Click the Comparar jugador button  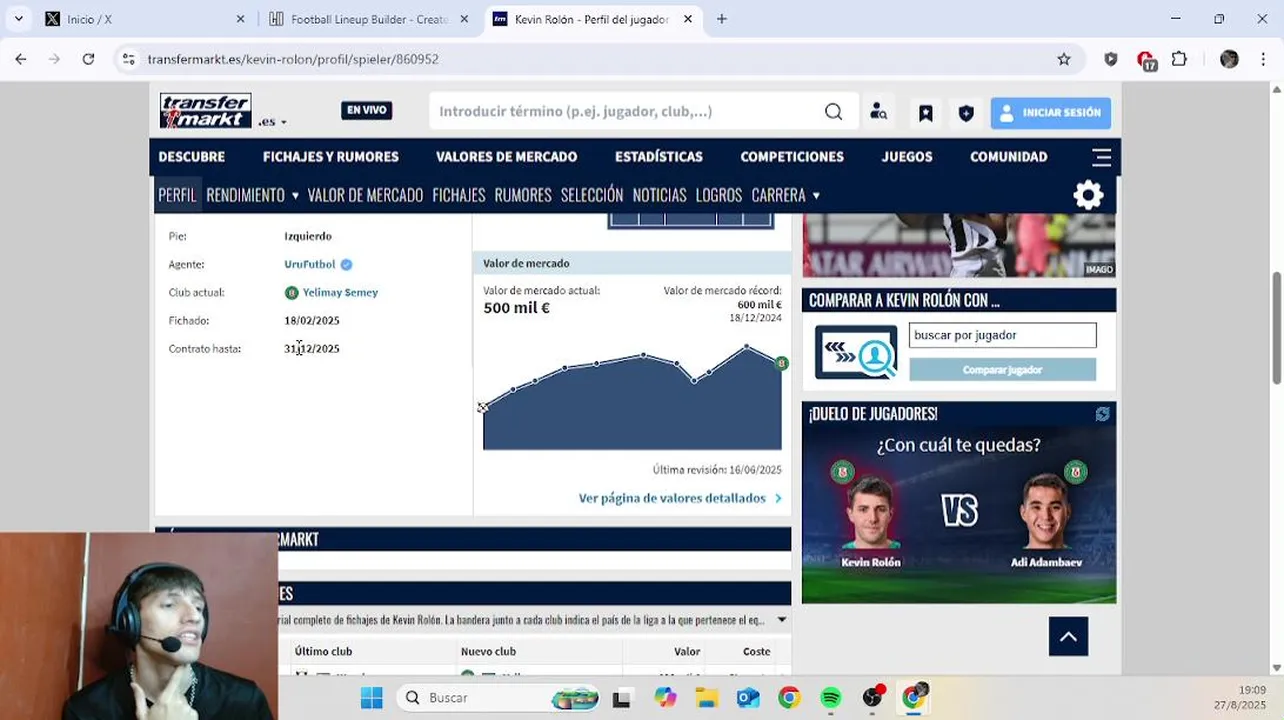pos(1002,370)
